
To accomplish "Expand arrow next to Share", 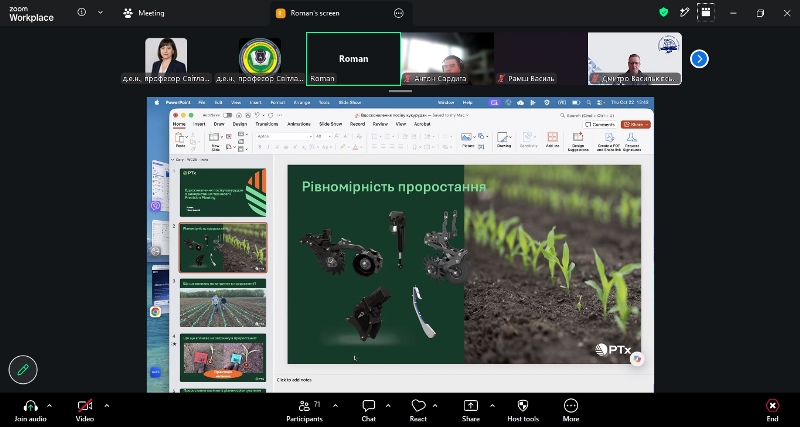I will [x=492, y=406].
